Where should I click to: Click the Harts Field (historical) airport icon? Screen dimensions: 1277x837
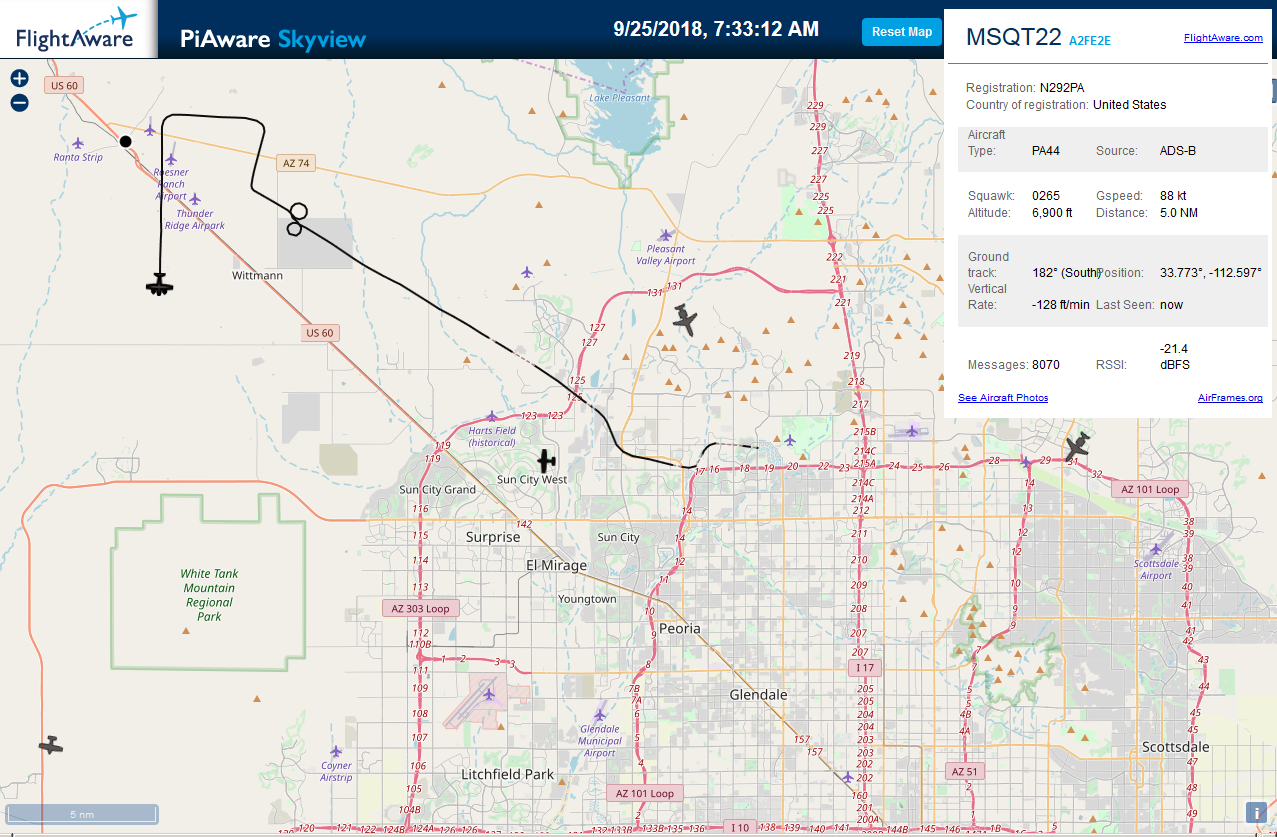(491, 416)
